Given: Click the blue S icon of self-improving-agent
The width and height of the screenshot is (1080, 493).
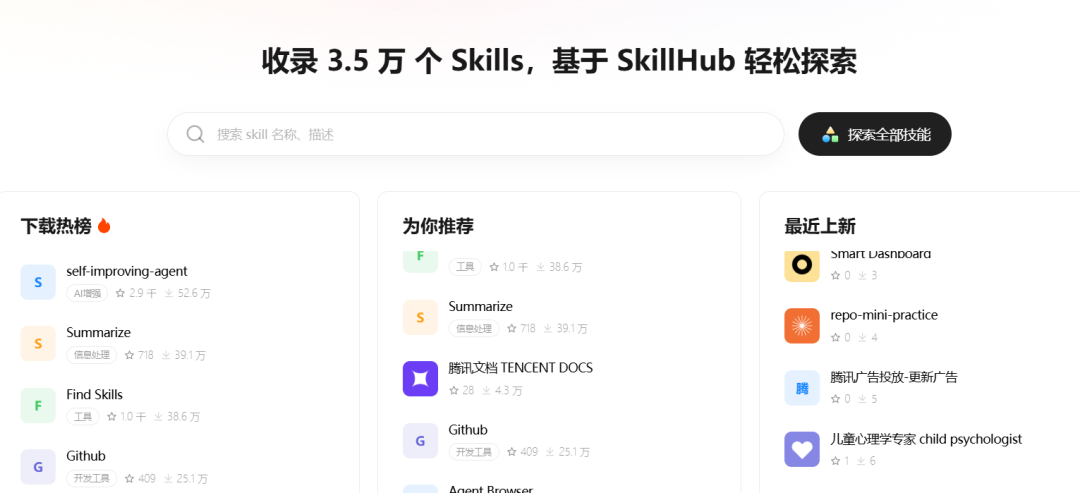Looking at the screenshot, I should coord(38,282).
